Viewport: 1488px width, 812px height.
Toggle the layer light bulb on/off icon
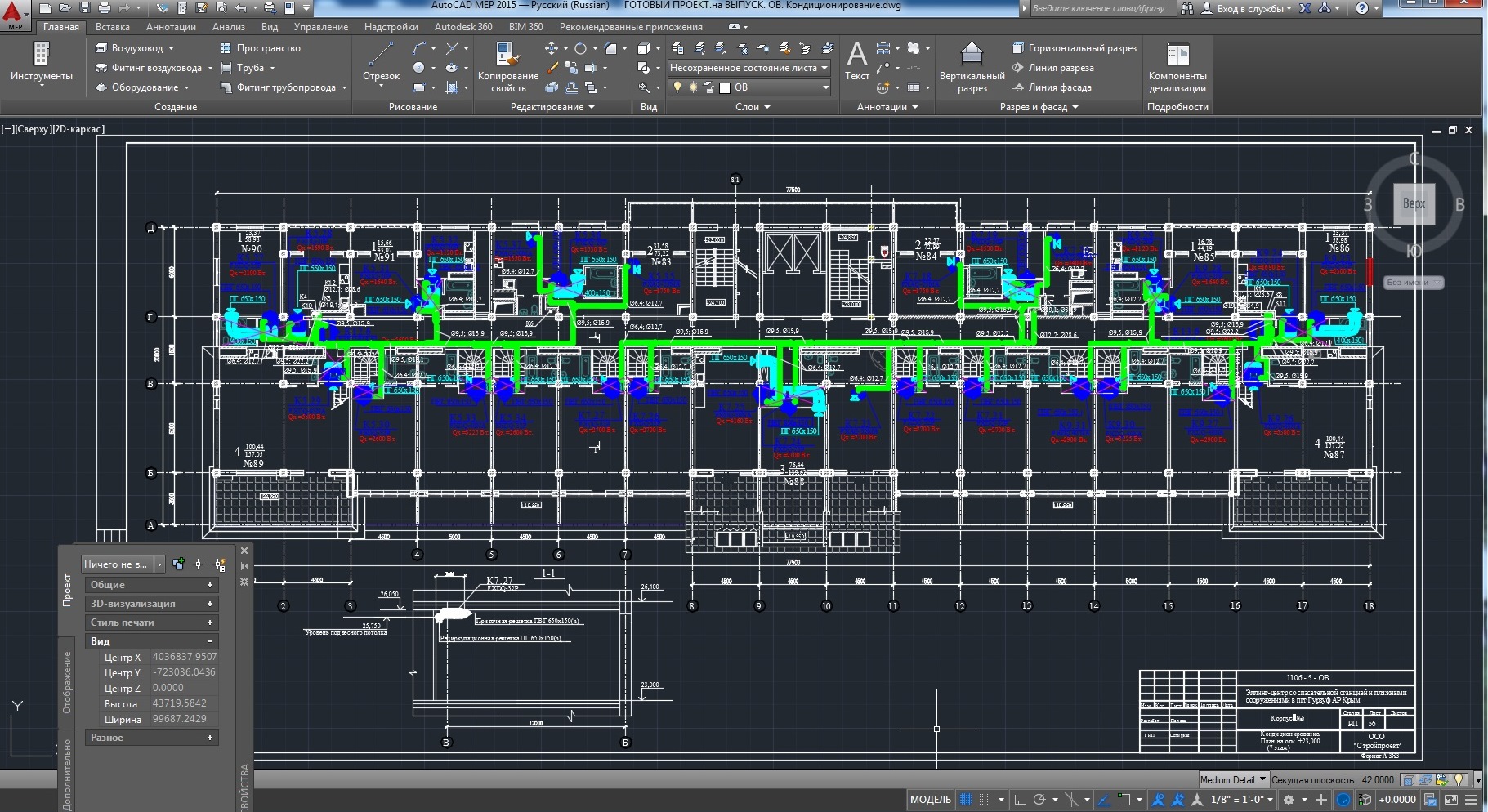pos(677,87)
